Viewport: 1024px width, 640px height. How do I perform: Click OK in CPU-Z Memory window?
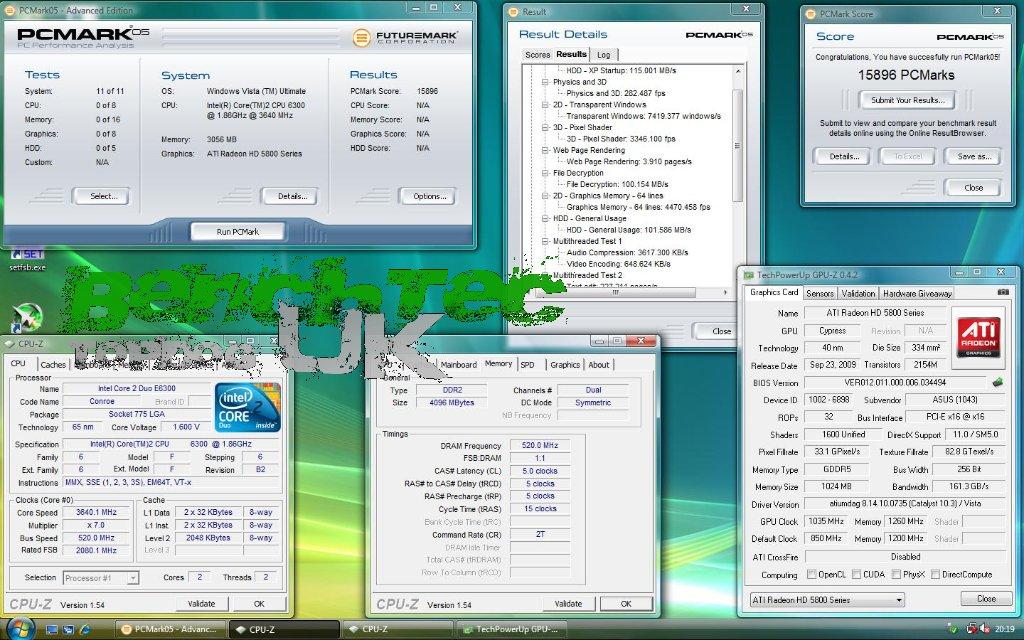coord(626,604)
